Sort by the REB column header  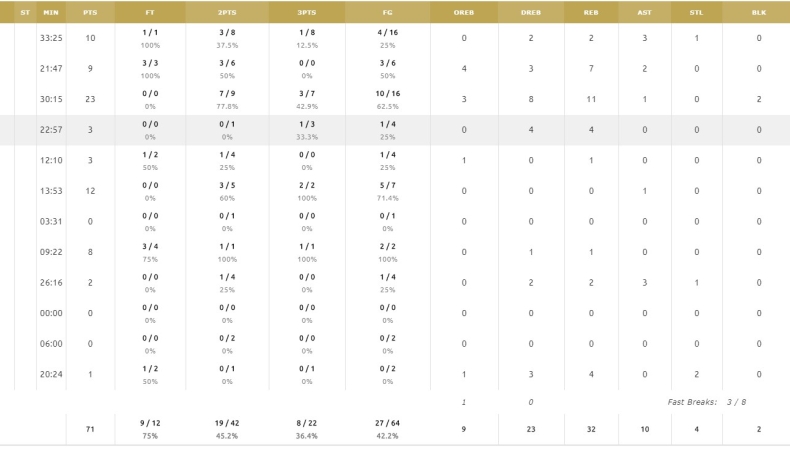tap(591, 12)
